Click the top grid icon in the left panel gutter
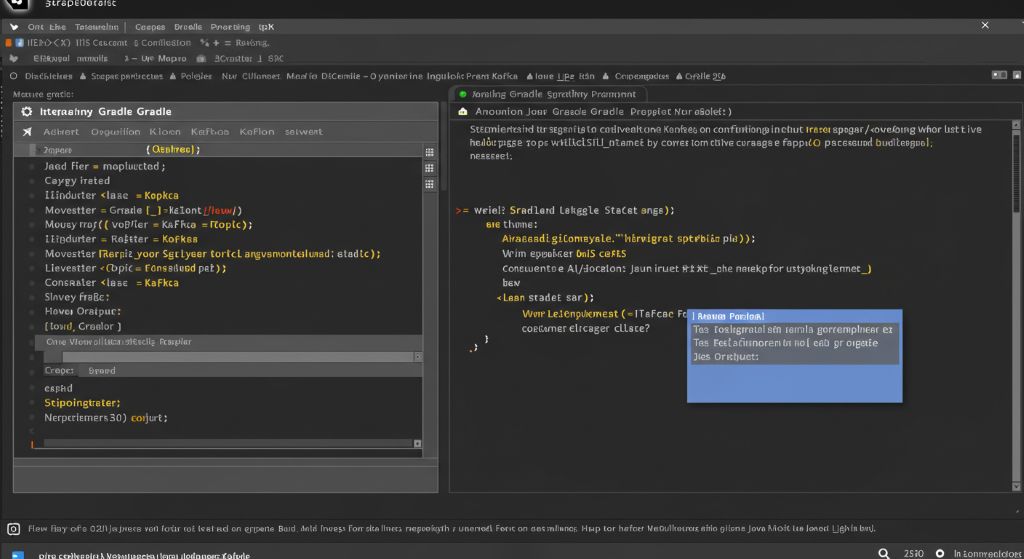Viewport: 1024px width, 559px height. (429, 152)
